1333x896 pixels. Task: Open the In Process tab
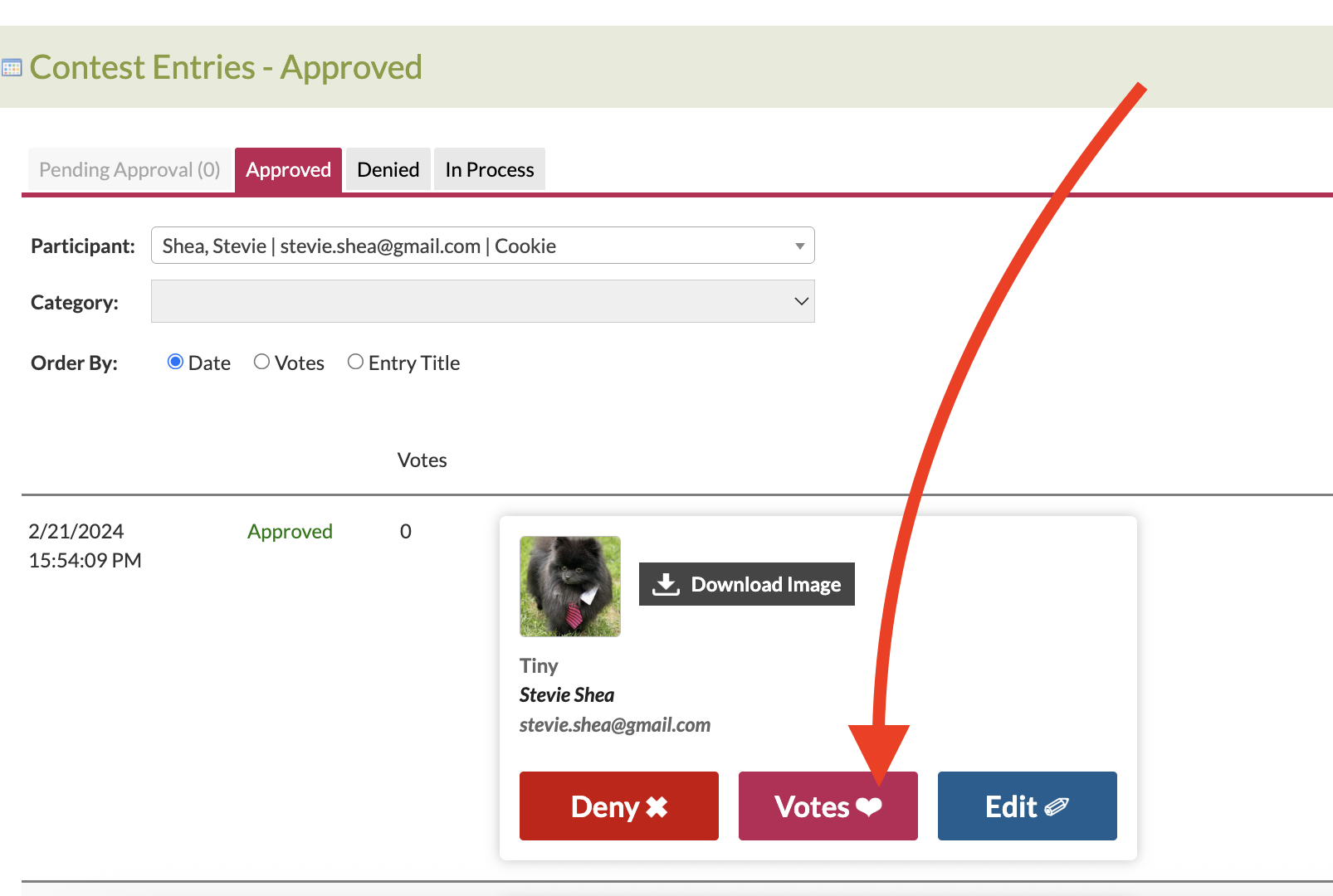[489, 169]
